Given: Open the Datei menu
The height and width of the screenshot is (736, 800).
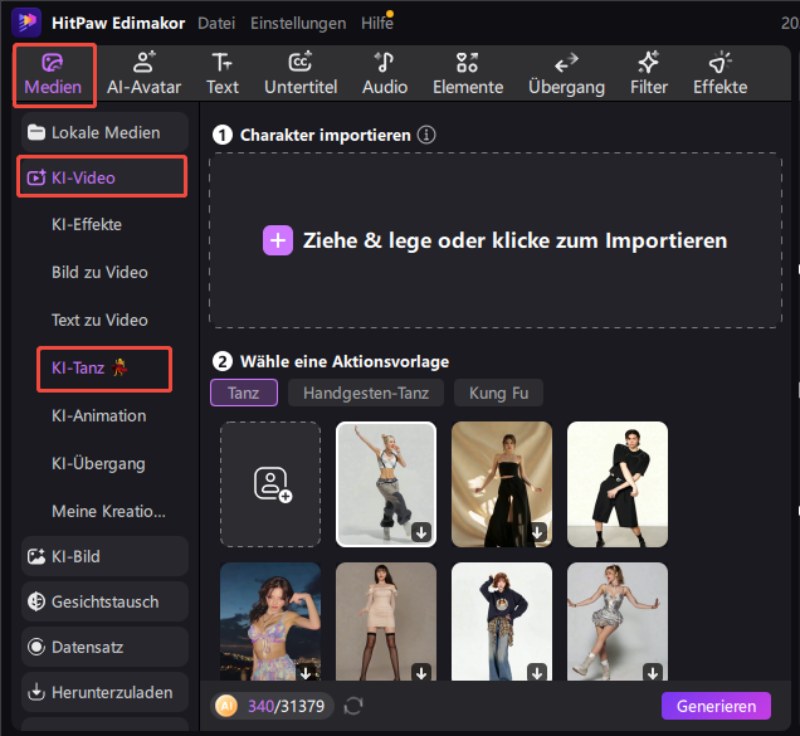Looking at the screenshot, I should coord(217,23).
